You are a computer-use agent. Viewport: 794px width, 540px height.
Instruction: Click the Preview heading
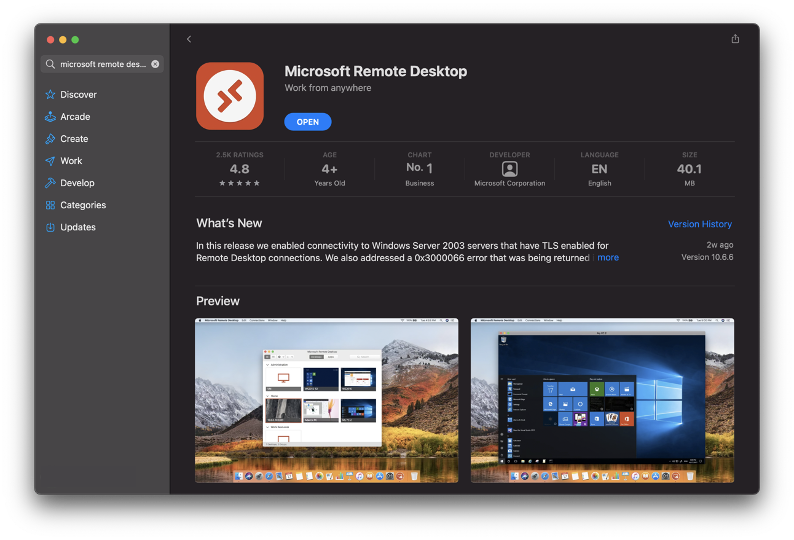218,301
